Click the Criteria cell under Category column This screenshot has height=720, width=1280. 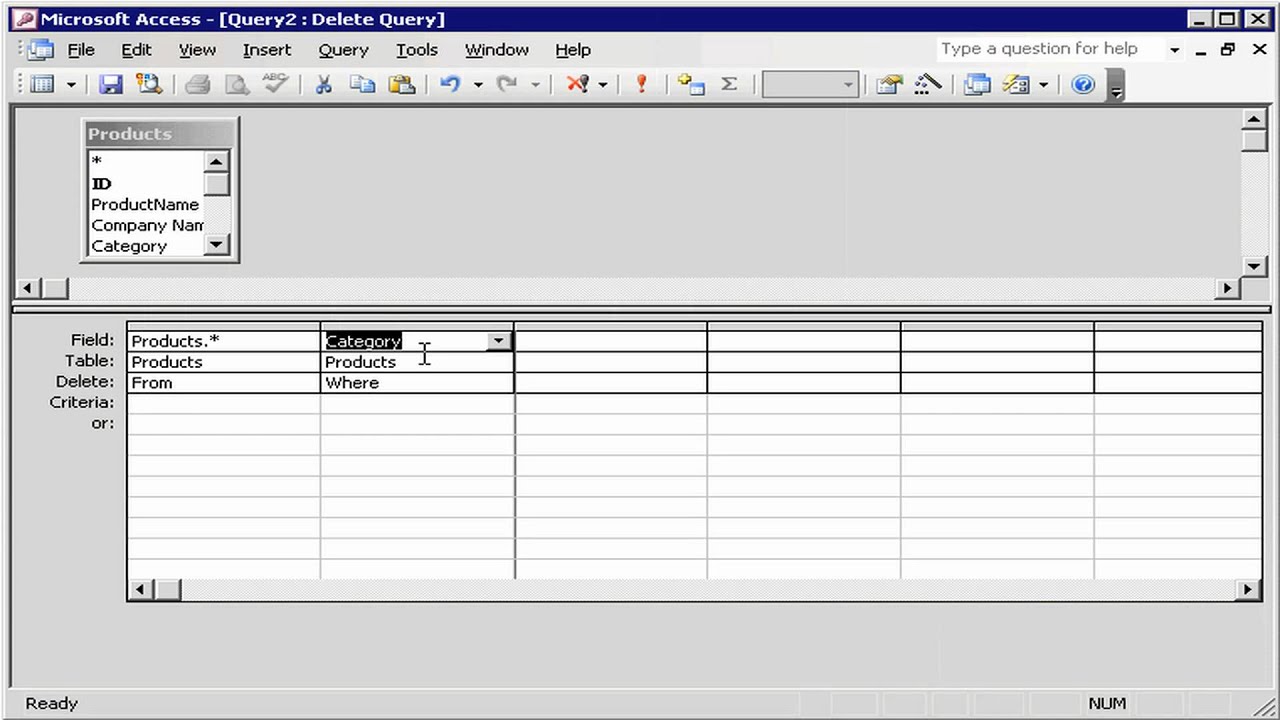(x=417, y=403)
